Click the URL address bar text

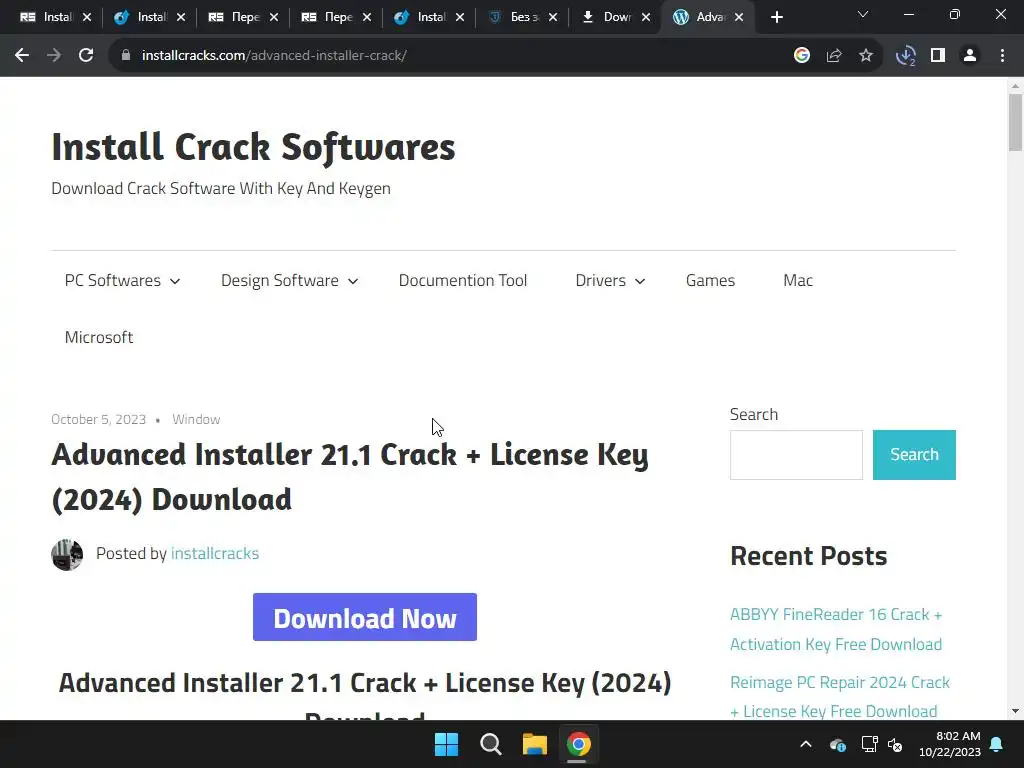click(274, 56)
